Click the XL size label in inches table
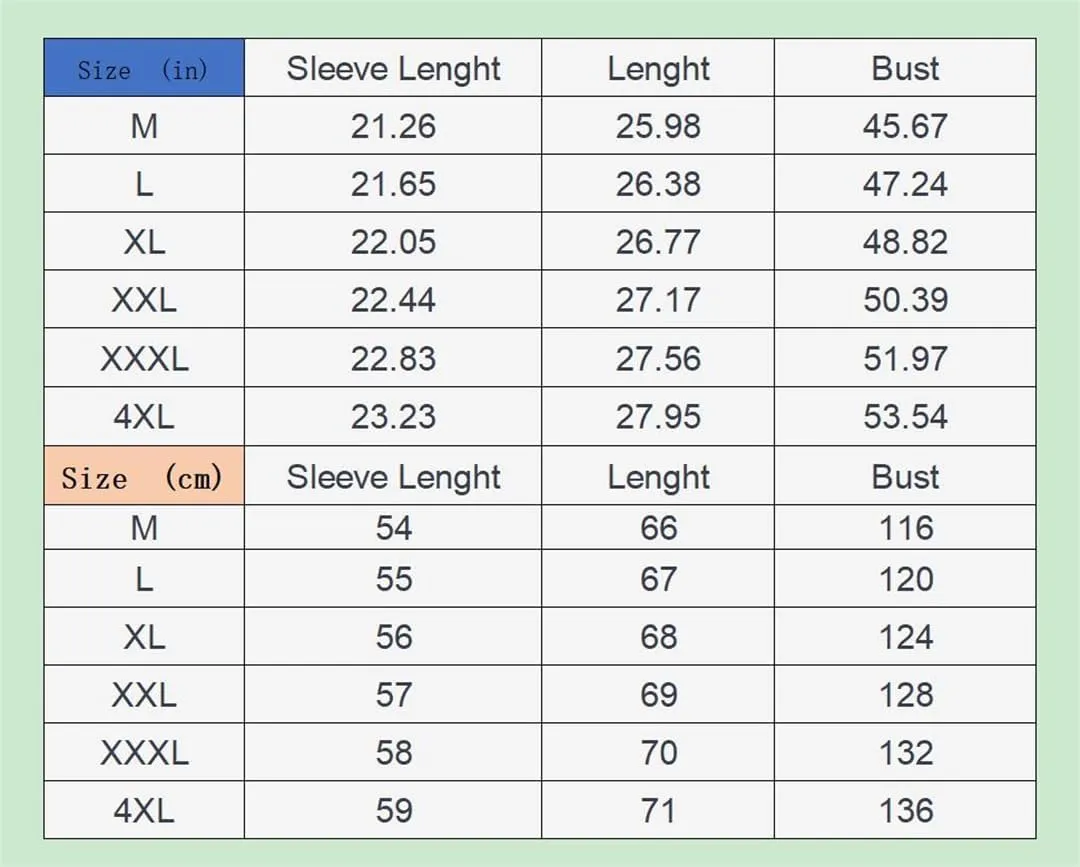Image resolution: width=1080 pixels, height=867 pixels. (144, 241)
